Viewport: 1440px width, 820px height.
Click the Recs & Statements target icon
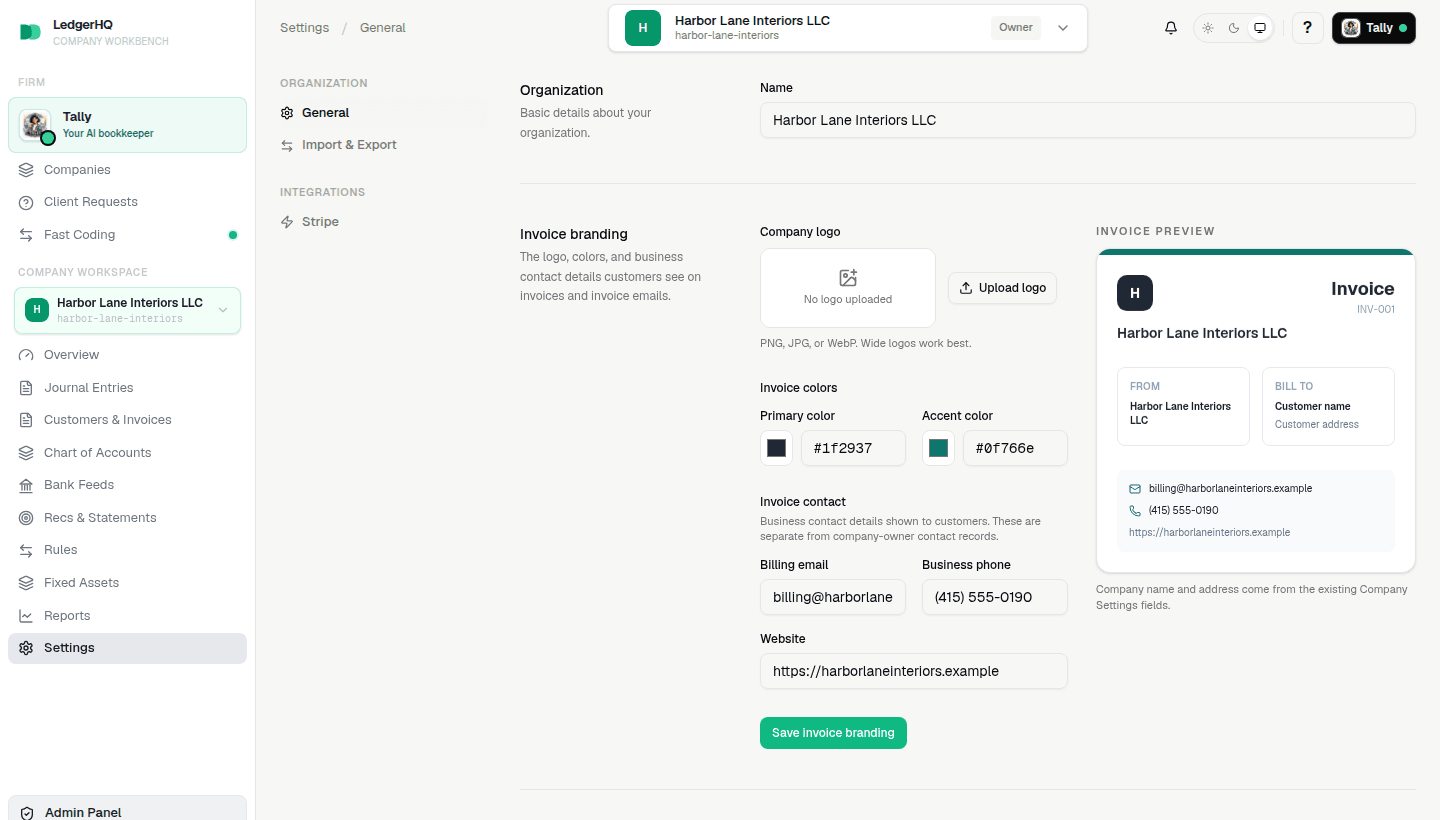(26, 518)
